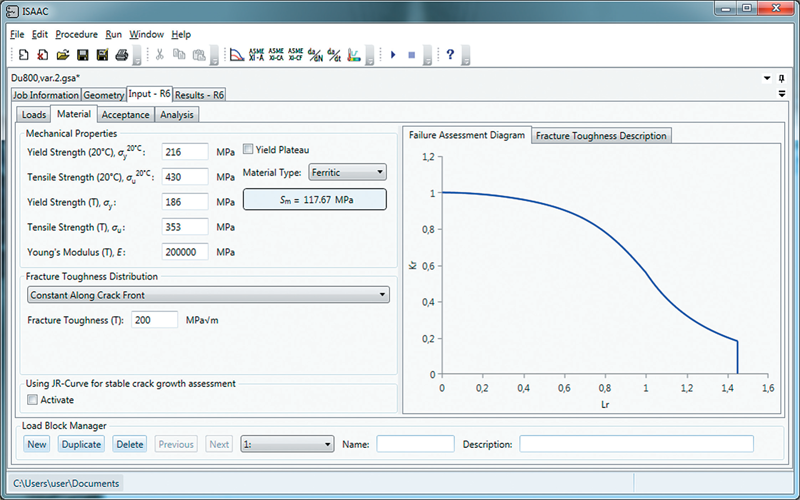Click the Open folder toolbar icon
Image resolution: width=800 pixels, height=500 pixels.
(x=62, y=54)
